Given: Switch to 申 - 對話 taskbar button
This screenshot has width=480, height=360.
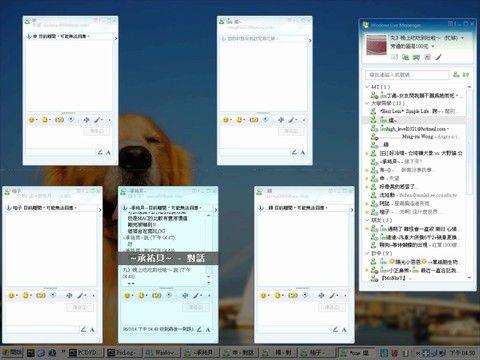Looking at the screenshot, I should tap(239, 352).
